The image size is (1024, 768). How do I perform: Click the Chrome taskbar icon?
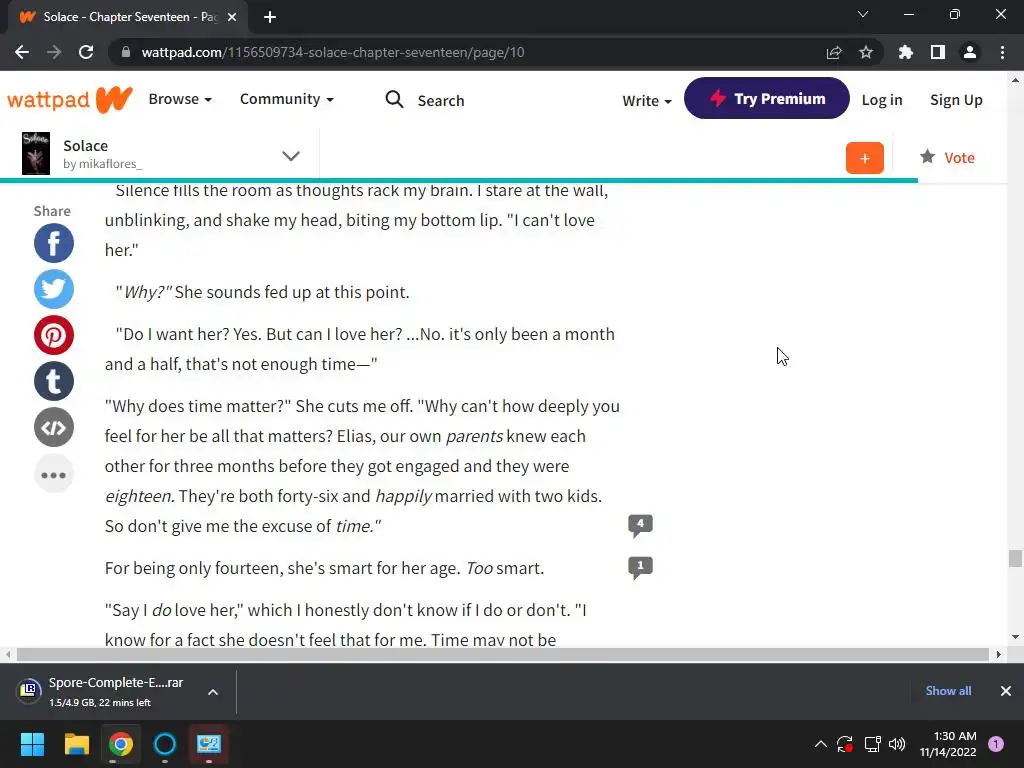[121, 744]
